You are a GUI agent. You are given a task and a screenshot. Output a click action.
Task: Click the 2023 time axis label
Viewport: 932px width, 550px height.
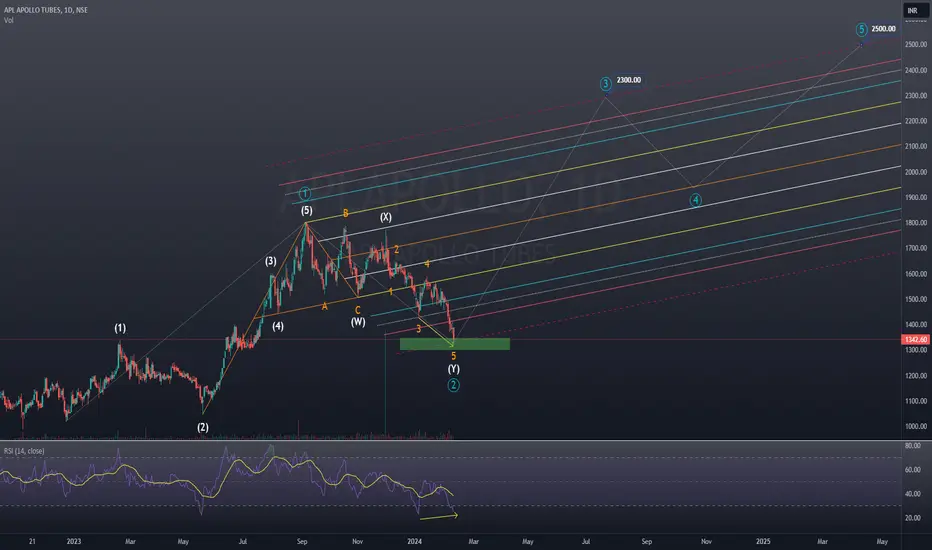74,542
